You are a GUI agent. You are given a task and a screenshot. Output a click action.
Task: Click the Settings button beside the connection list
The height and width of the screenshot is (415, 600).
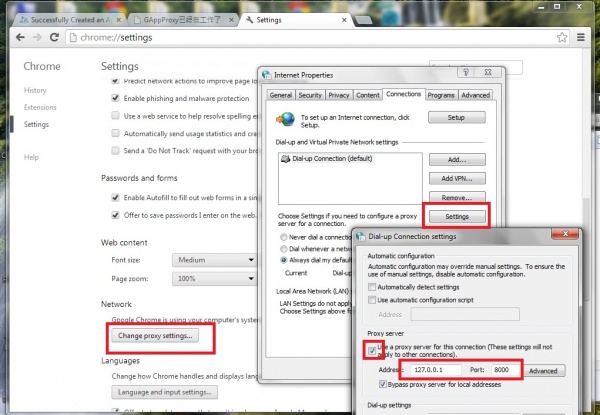[457, 216]
